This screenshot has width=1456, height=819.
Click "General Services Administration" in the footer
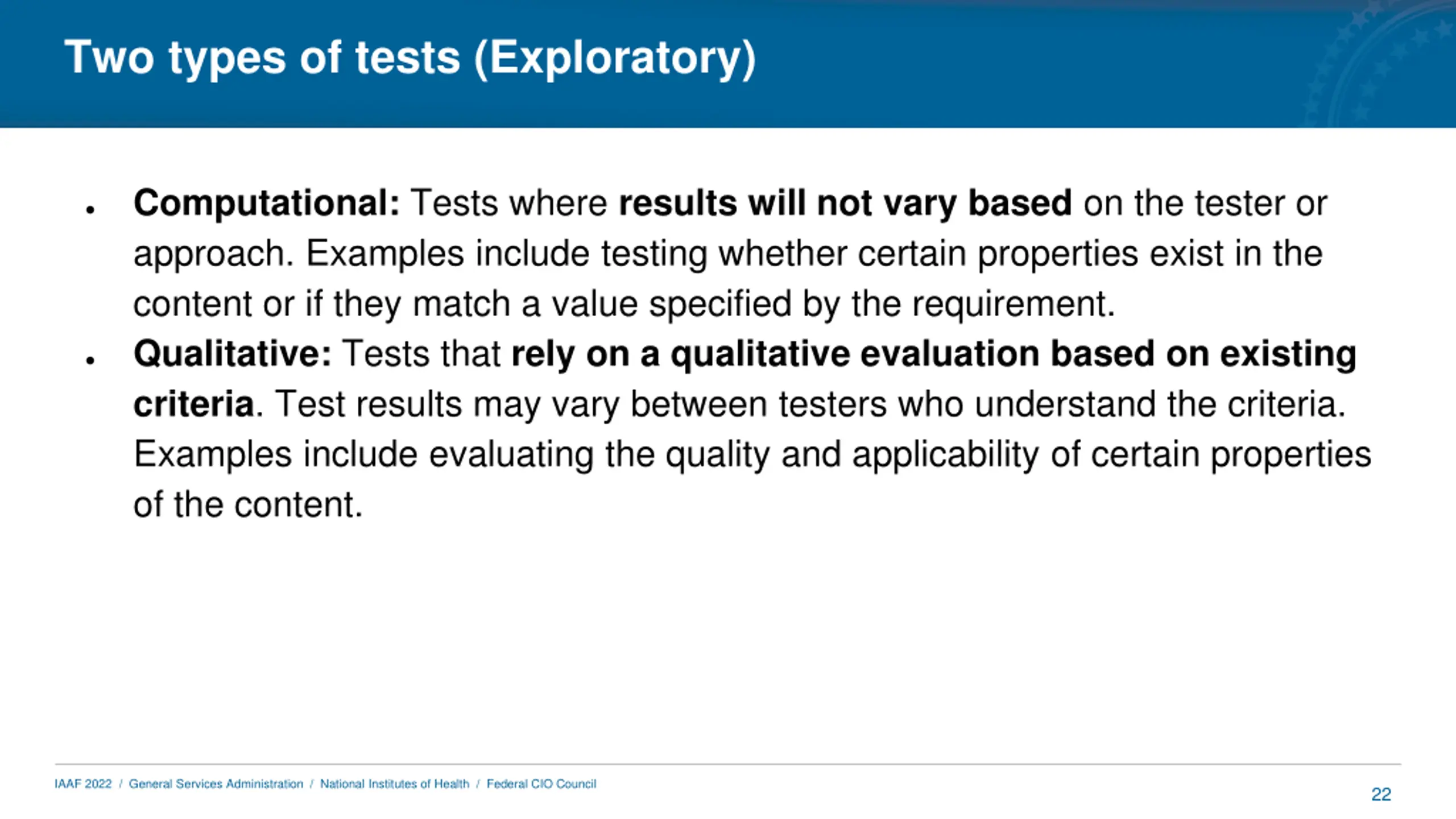click(x=216, y=784)
